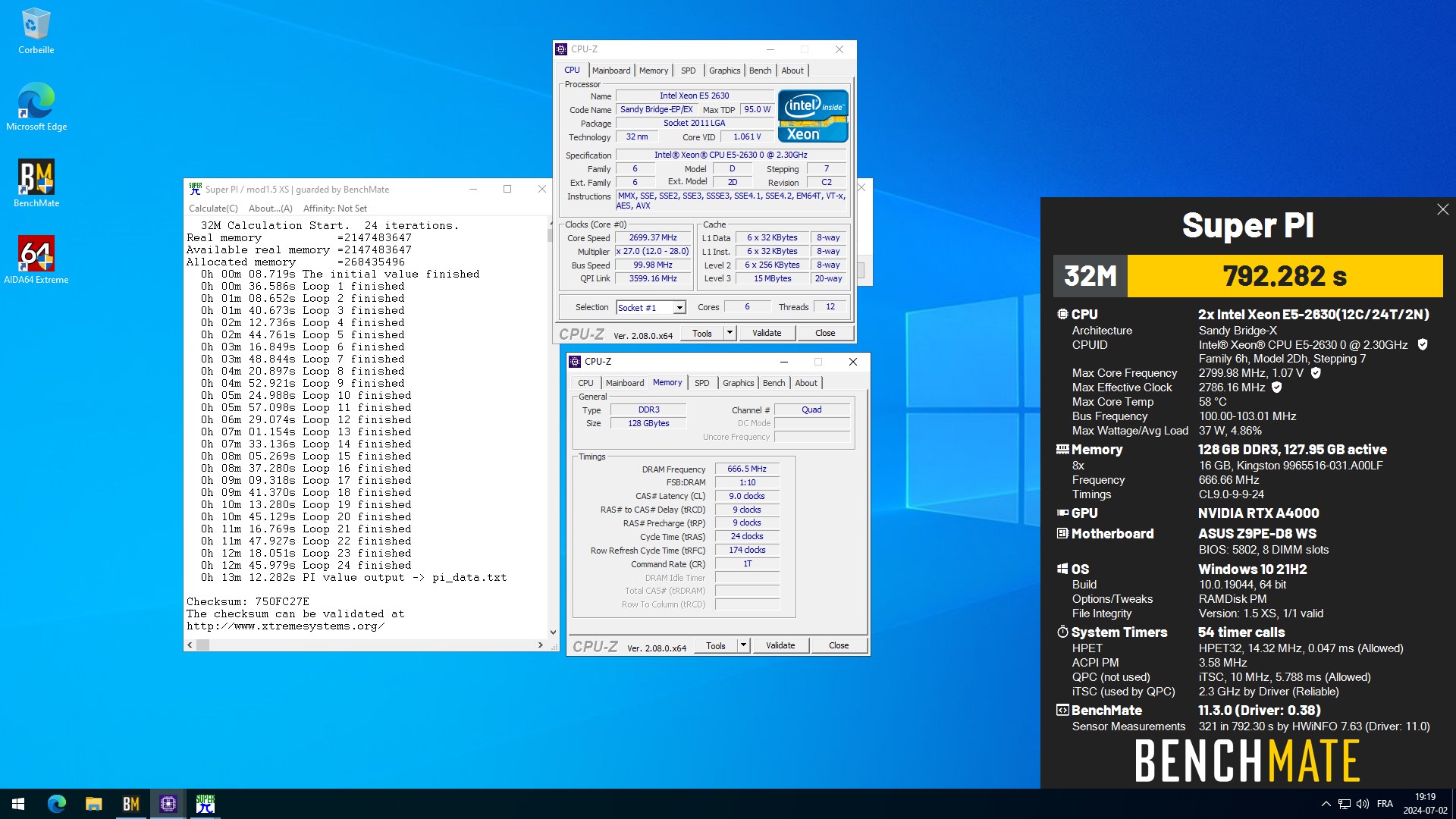Open the About...(A) menu in Super PI
Viewport: 1456px width, 819px height.
click(270, 209)
